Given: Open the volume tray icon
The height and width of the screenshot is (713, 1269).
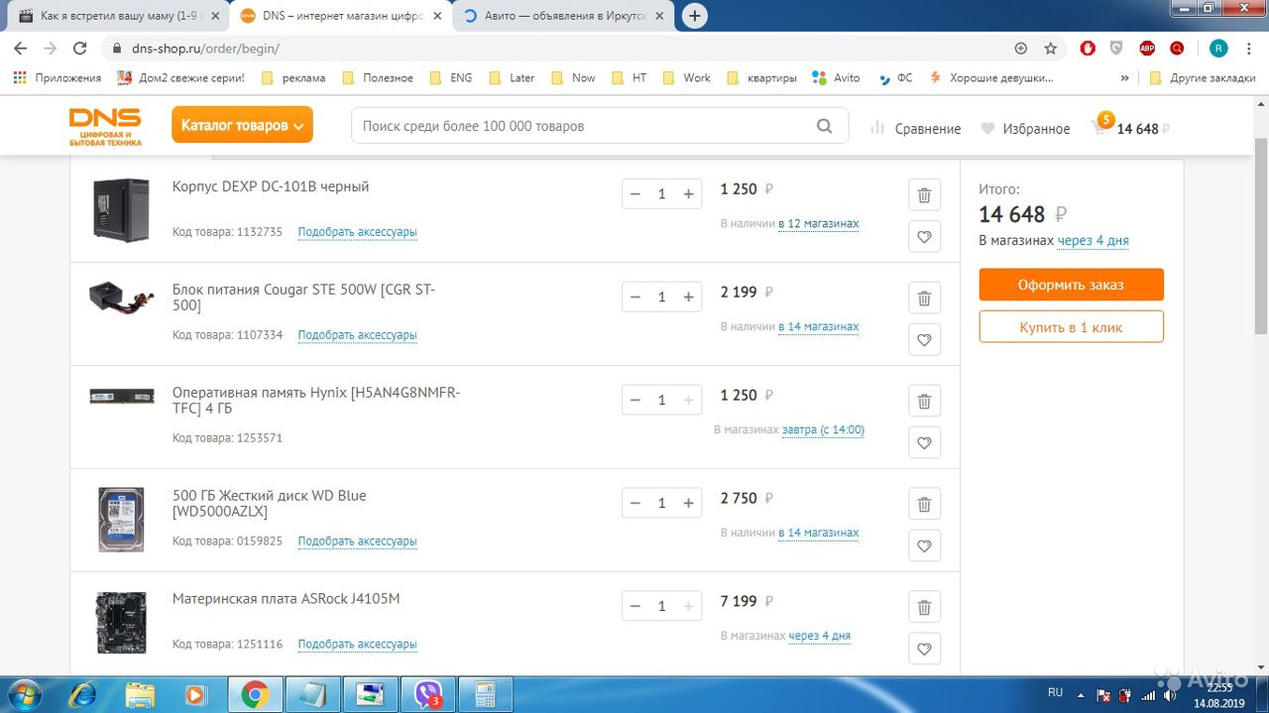Looking at the screenshot, I should pos(1169,695).
